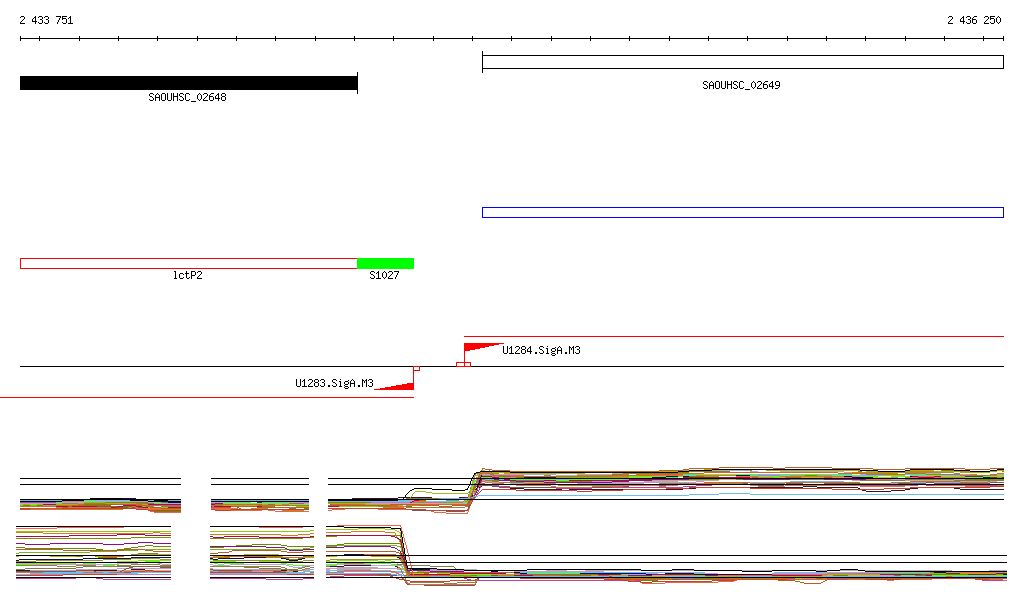This screenshot has height=611, width=1024.
Task: Click the white SAOUHSC_02649 gene bar
Action: coord(742,62)
